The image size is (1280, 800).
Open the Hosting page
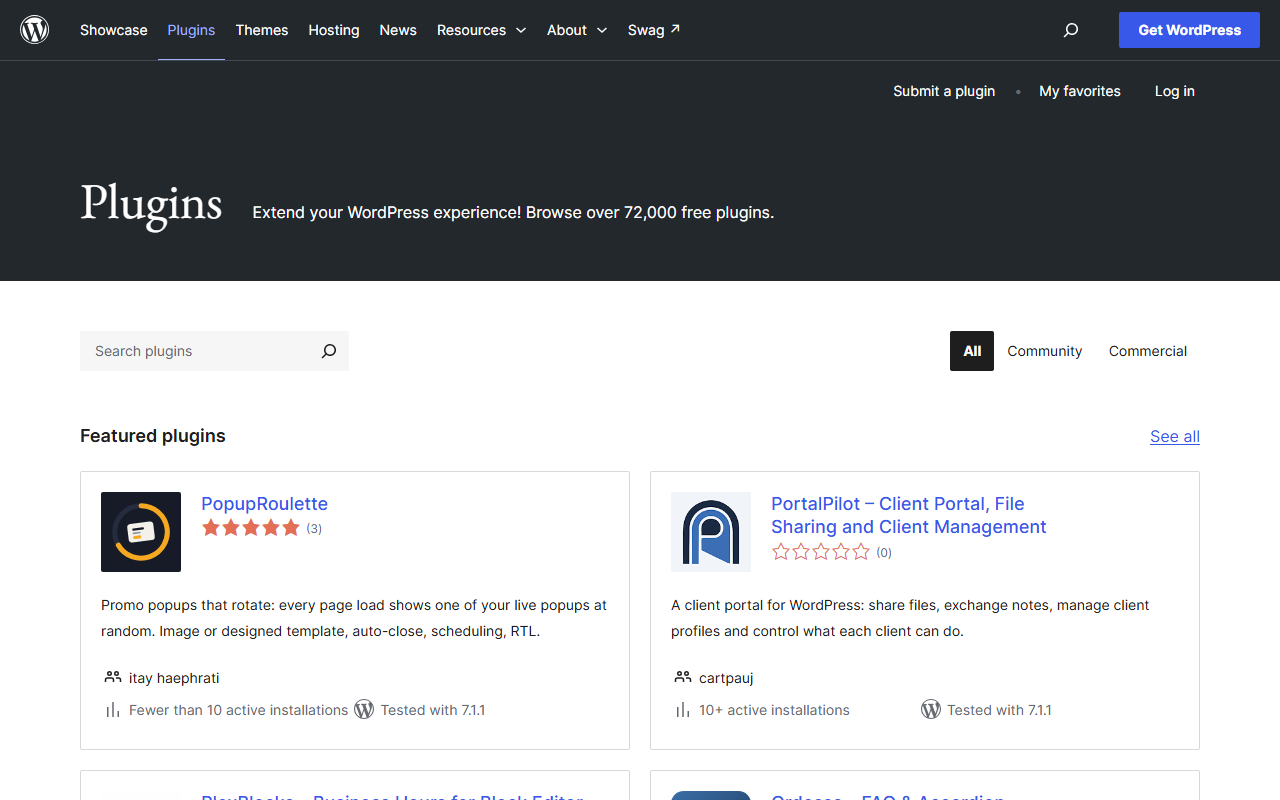334,30
